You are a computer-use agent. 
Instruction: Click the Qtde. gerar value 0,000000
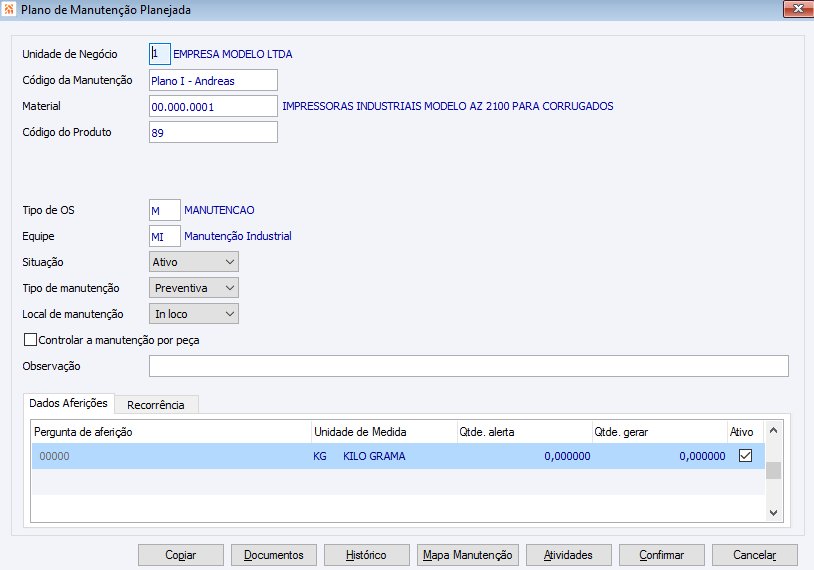(702, 456)
